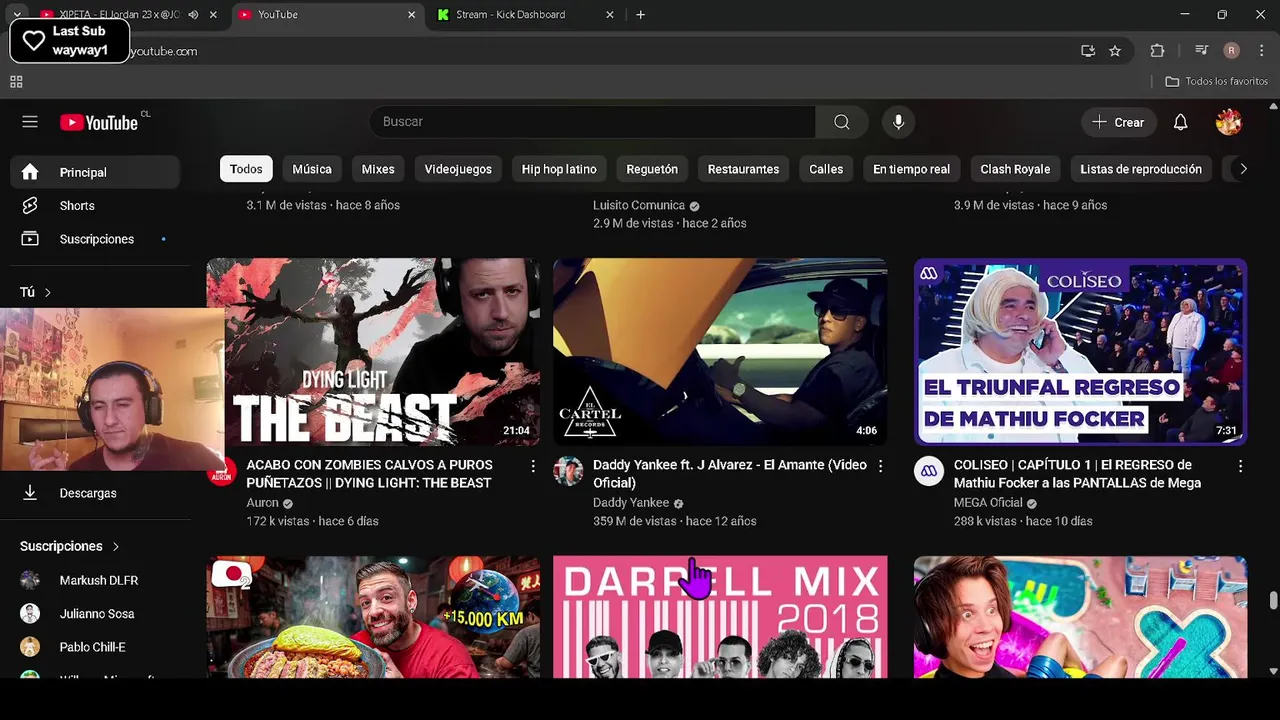The height and width of the screenshot is (720, 1280).
Task: Select the Reguetón filter chip
Action: point(652,169)
